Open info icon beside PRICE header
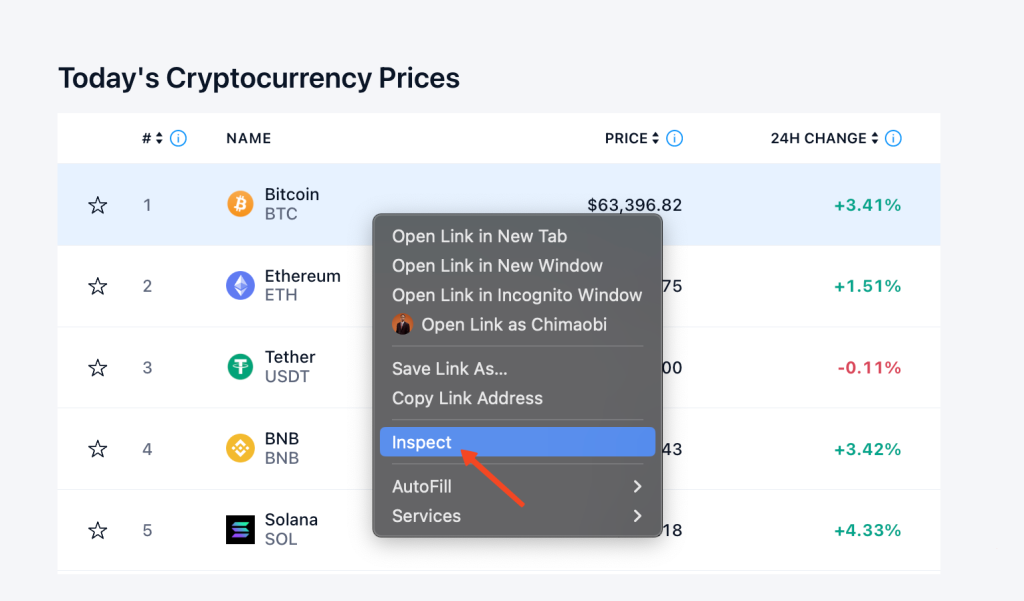The width and height of the screenshot is (1024, 601). click(675, 138)
